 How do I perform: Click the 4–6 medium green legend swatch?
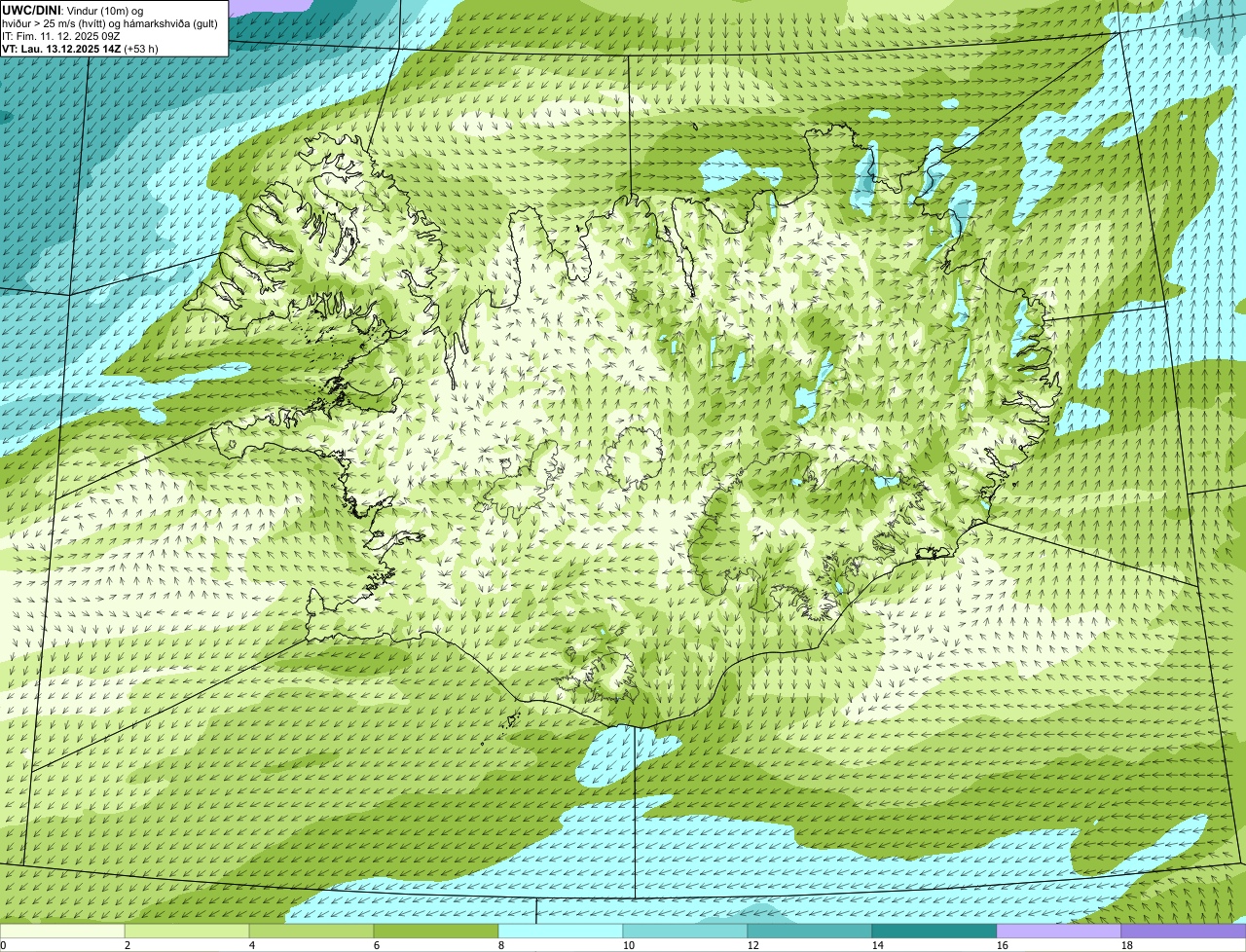pos(311,931)
